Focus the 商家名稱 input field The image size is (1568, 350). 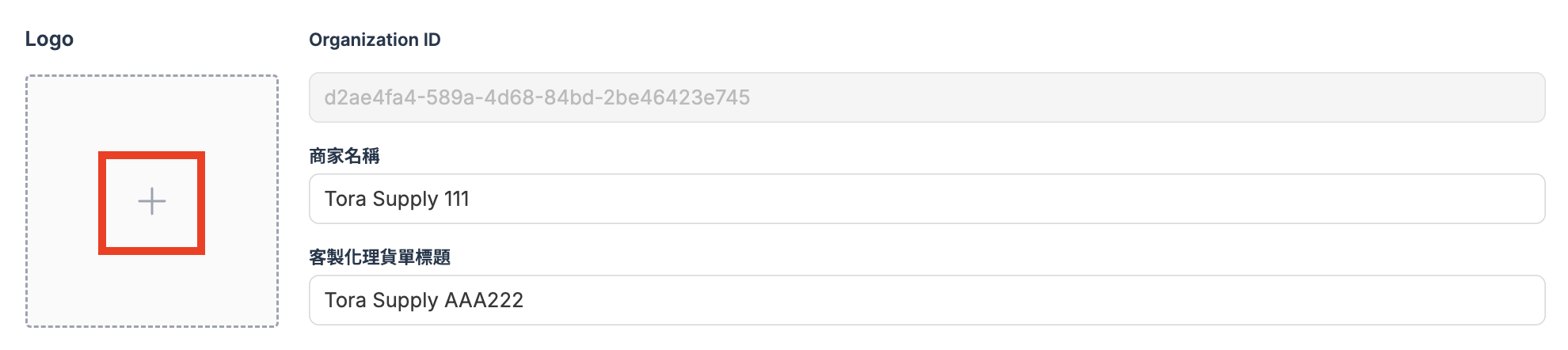927,199
